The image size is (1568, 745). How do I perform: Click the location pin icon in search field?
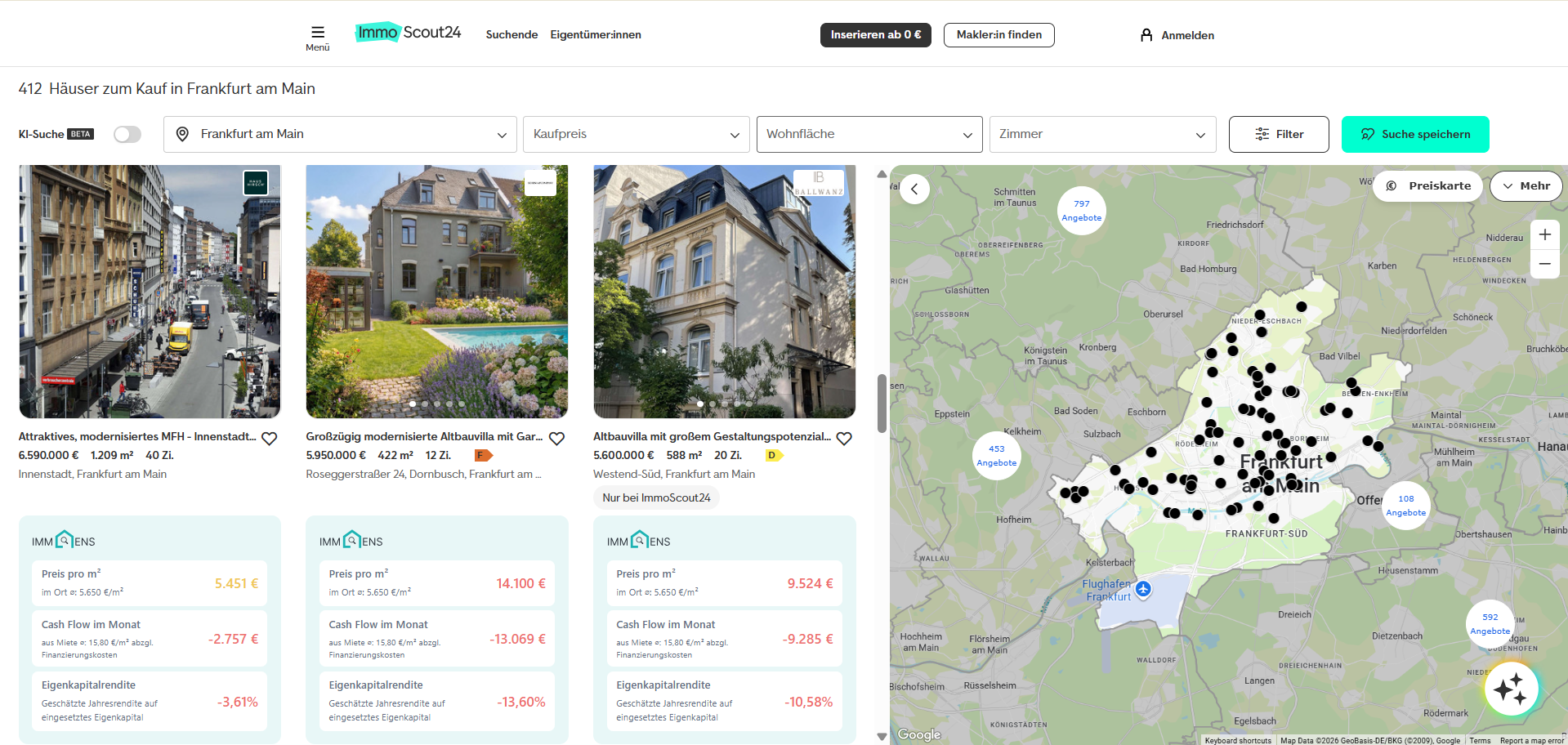point(182,134)
